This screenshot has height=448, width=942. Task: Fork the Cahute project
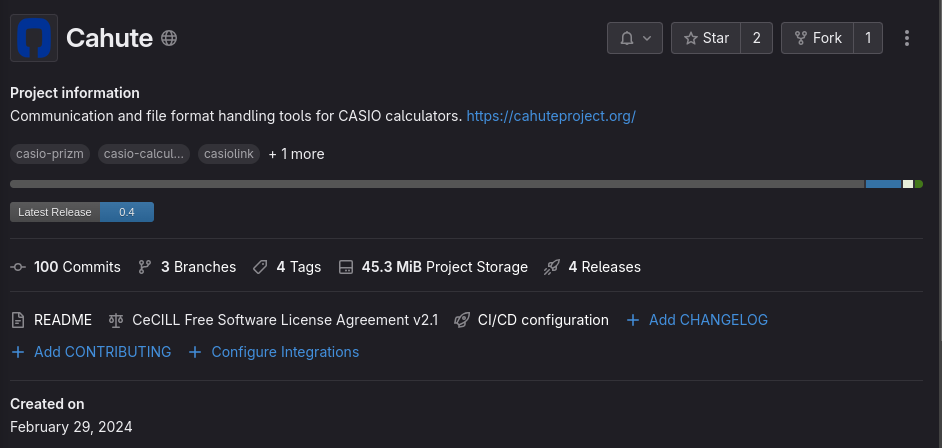(x=818, y=38)
